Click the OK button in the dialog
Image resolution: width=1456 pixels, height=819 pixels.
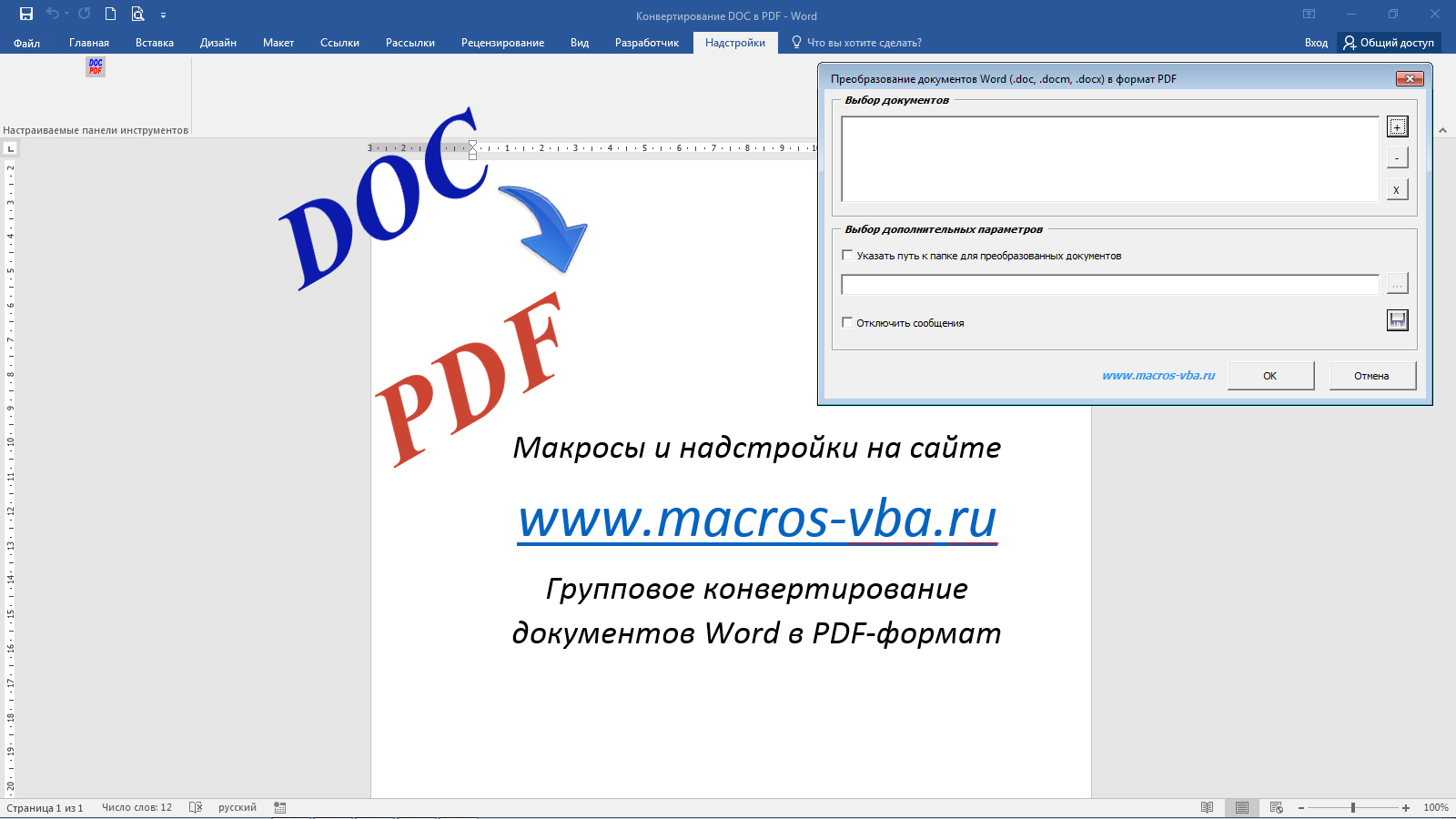pyautogui.click(x=1270, y=375)
